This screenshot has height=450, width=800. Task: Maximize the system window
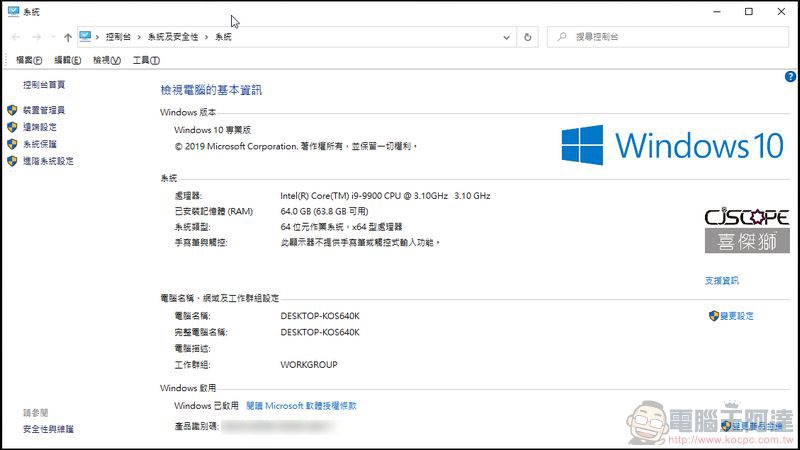click(x=748, y=11)
